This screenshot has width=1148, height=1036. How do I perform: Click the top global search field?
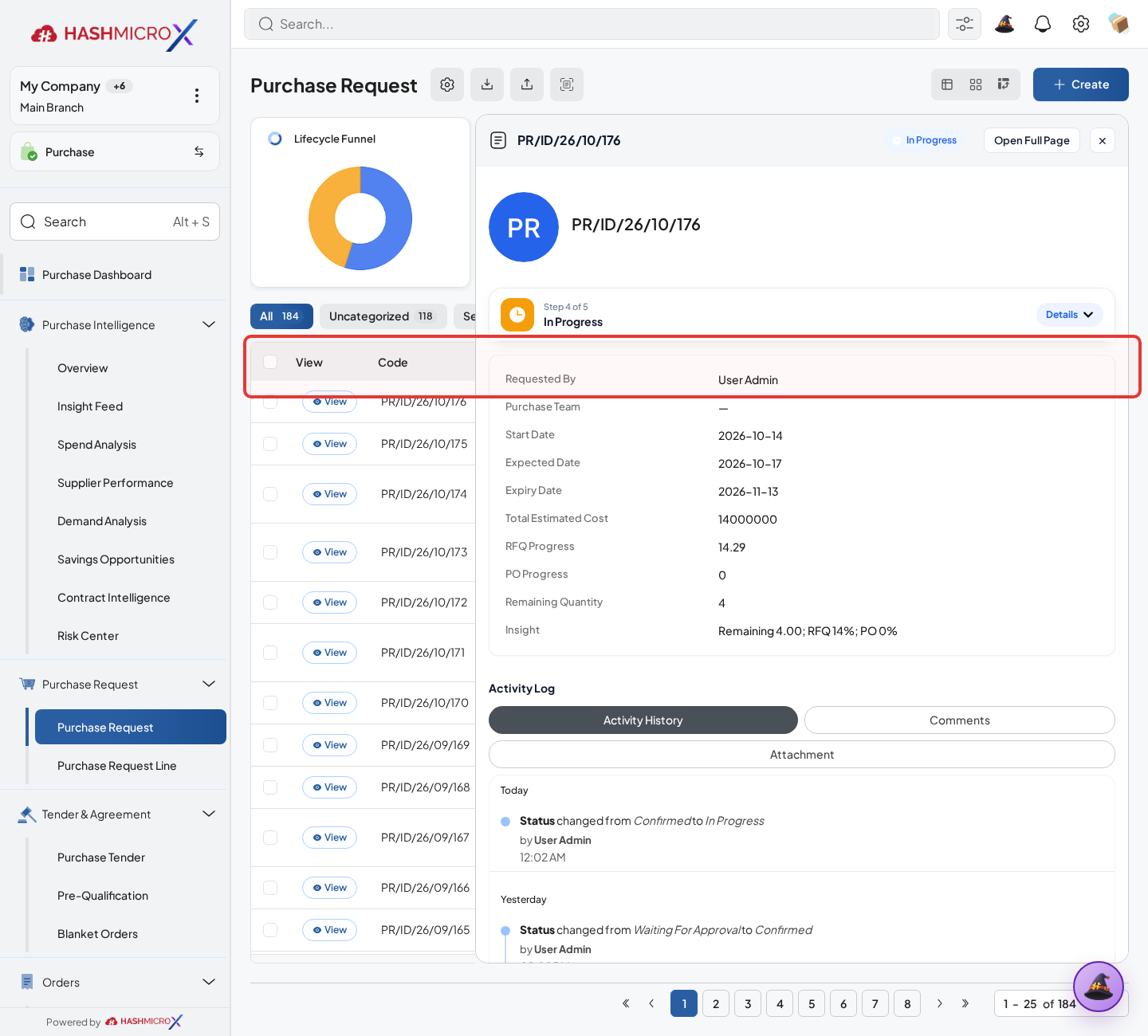[592, 24]
